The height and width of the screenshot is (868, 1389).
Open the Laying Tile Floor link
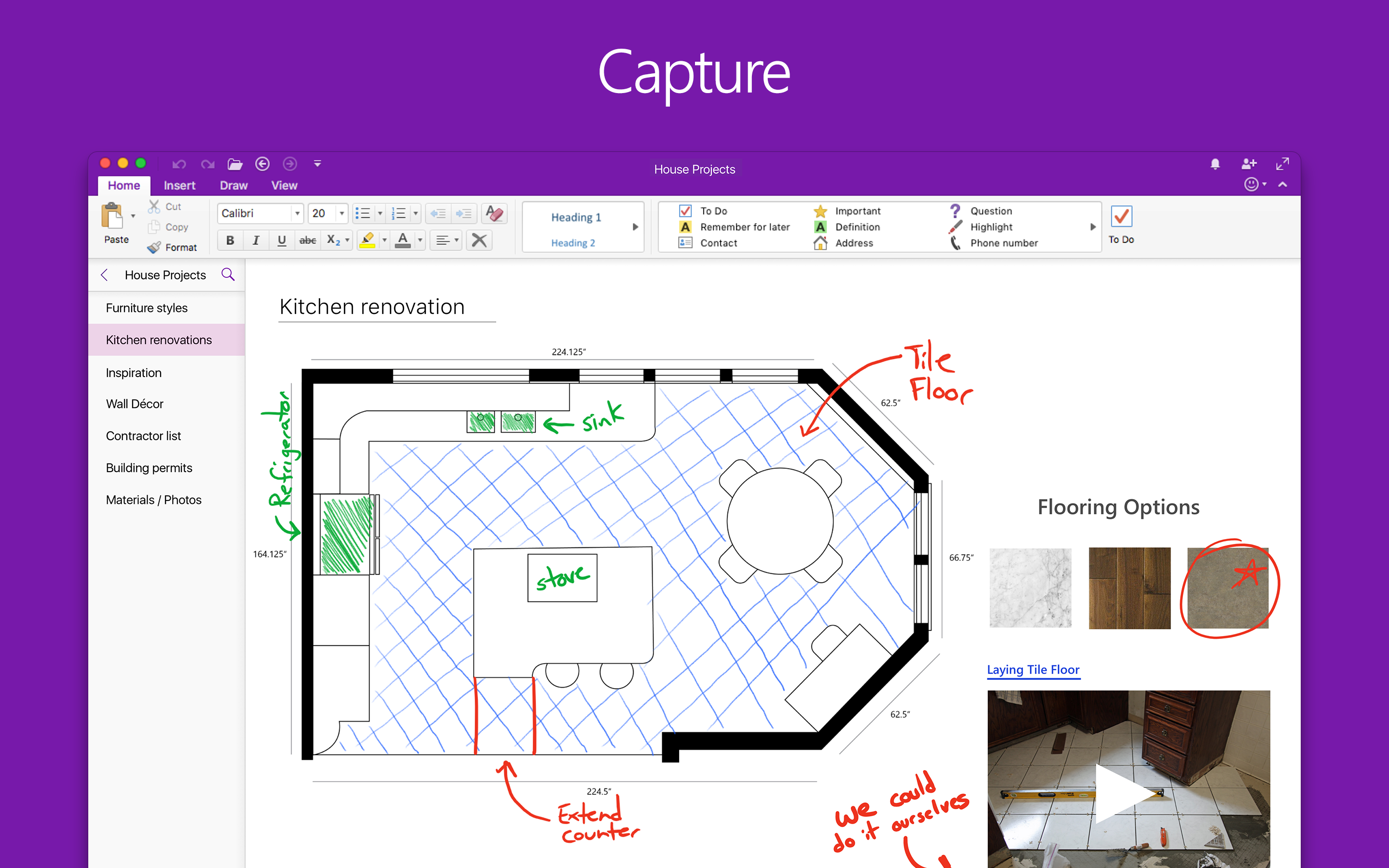[1033, 669]
